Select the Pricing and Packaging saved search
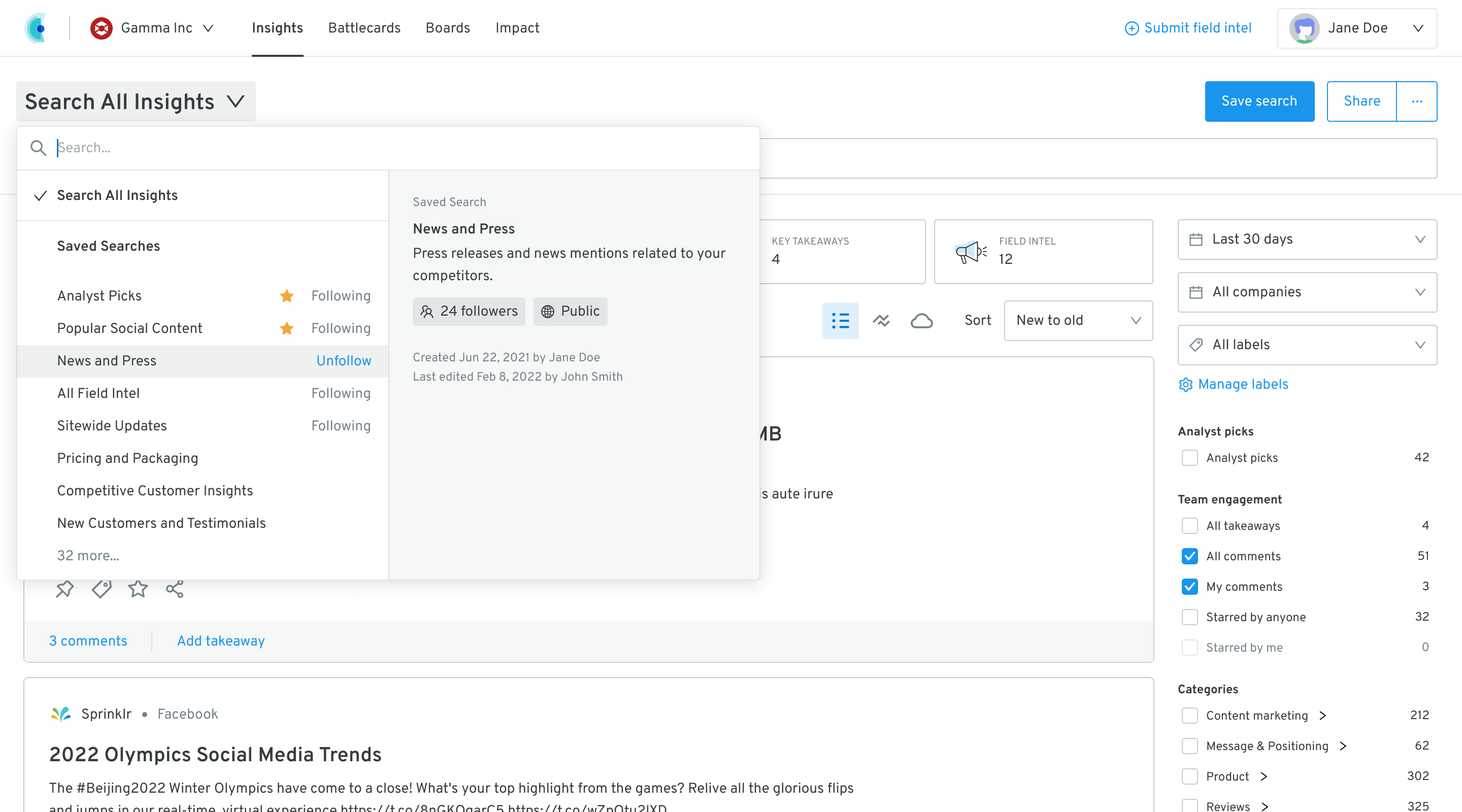 (128, 458)
